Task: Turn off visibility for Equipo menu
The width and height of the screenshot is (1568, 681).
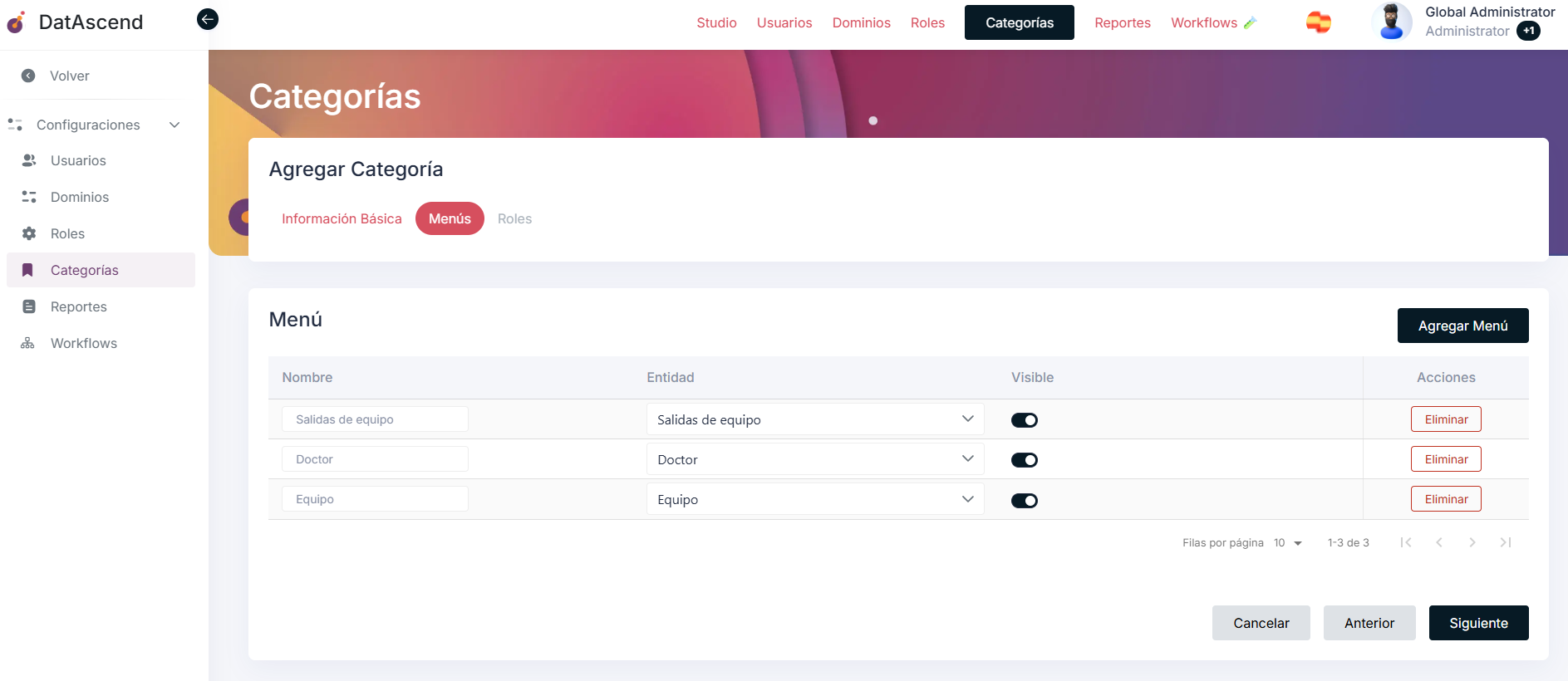Action: [1024, 501]
